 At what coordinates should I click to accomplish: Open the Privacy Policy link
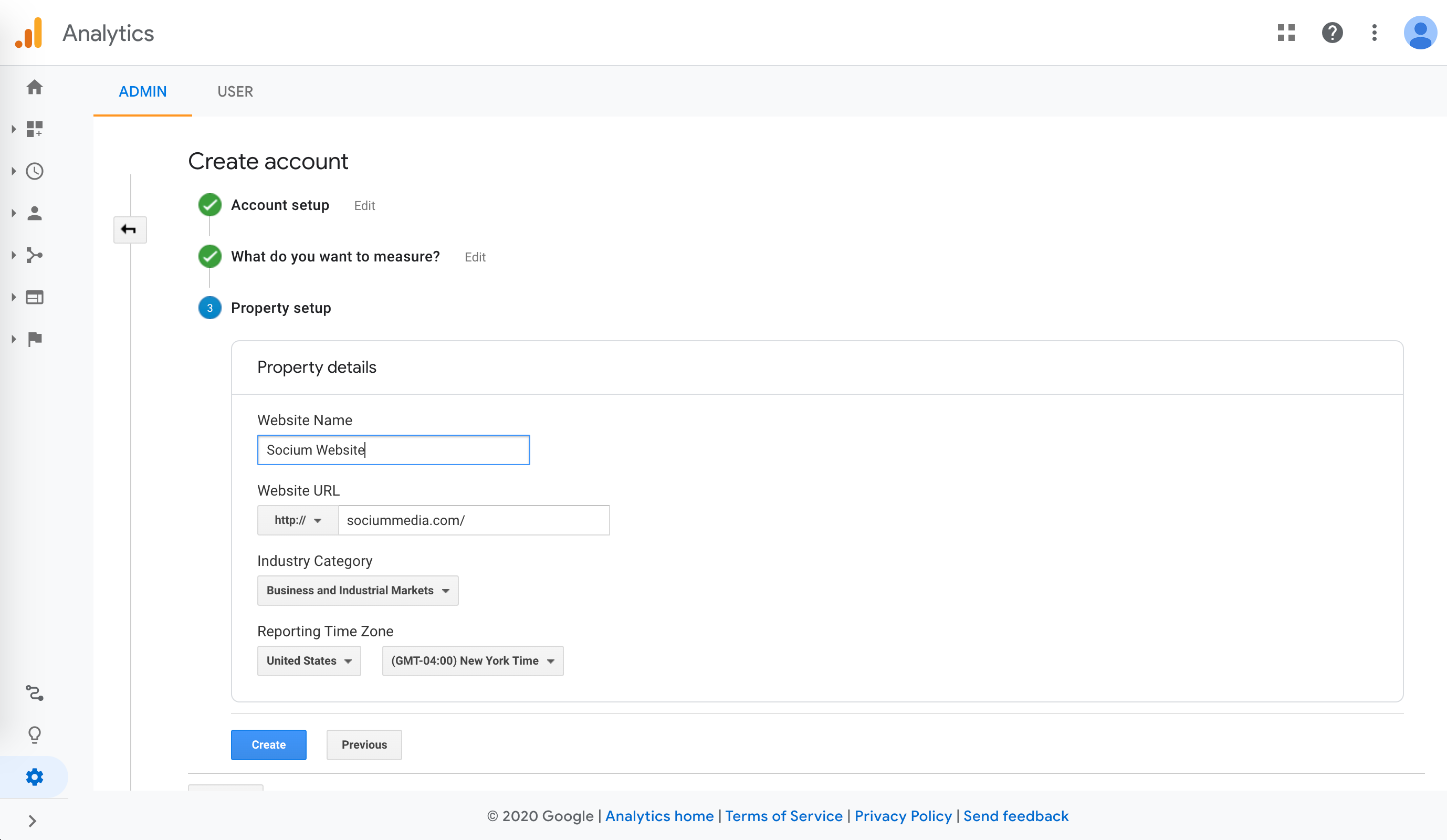[x=903, y=816]
